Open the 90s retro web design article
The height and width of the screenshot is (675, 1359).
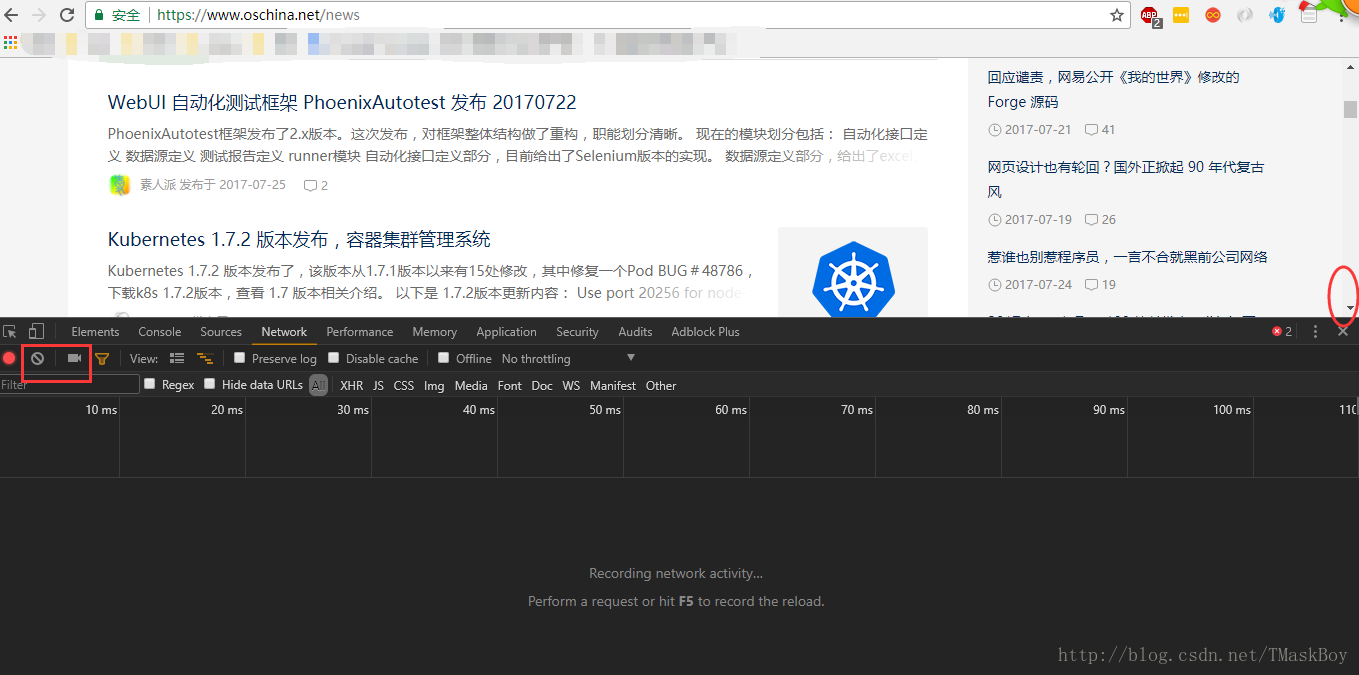(1126, 179)
